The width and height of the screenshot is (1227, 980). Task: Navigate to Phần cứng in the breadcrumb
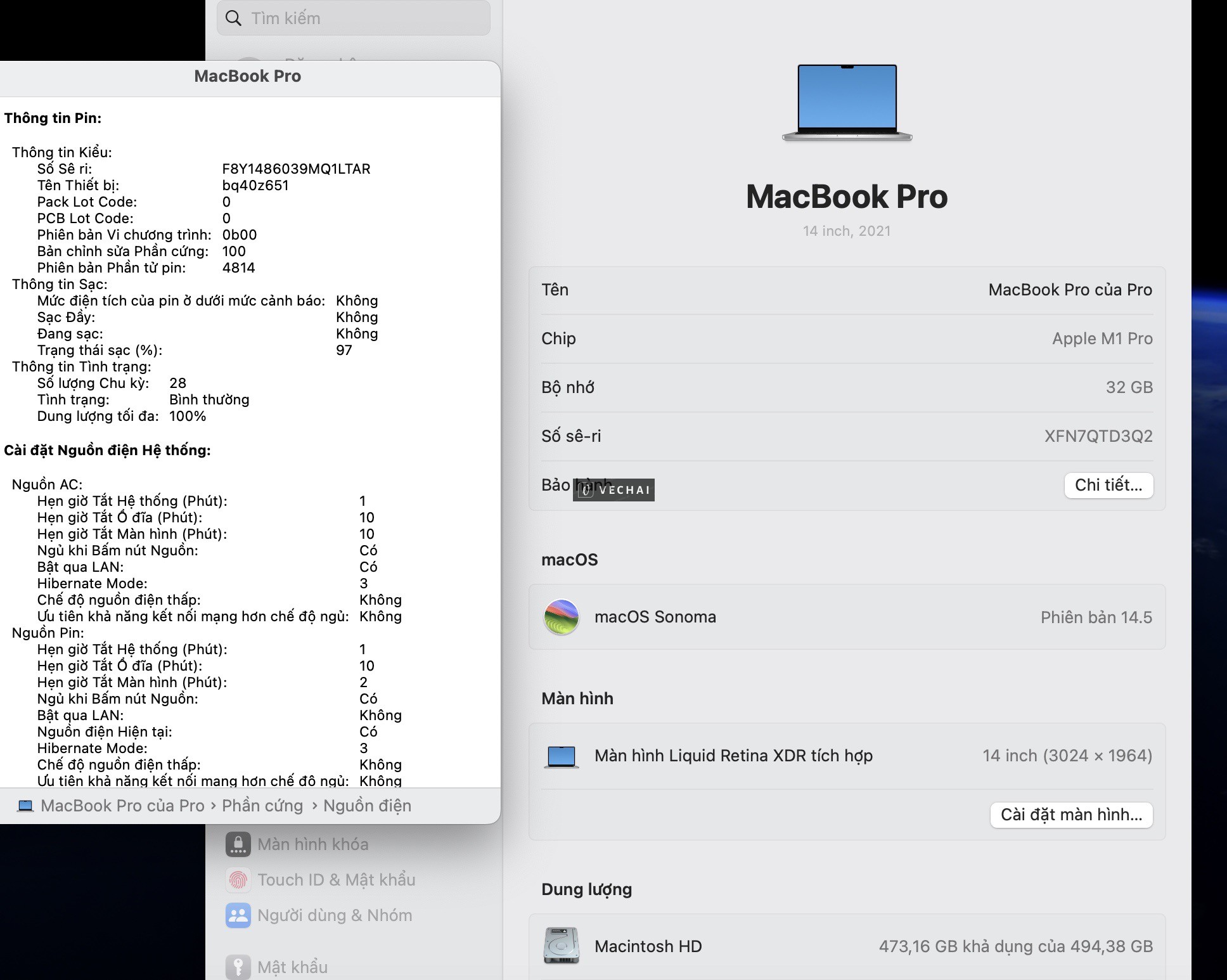262,805
